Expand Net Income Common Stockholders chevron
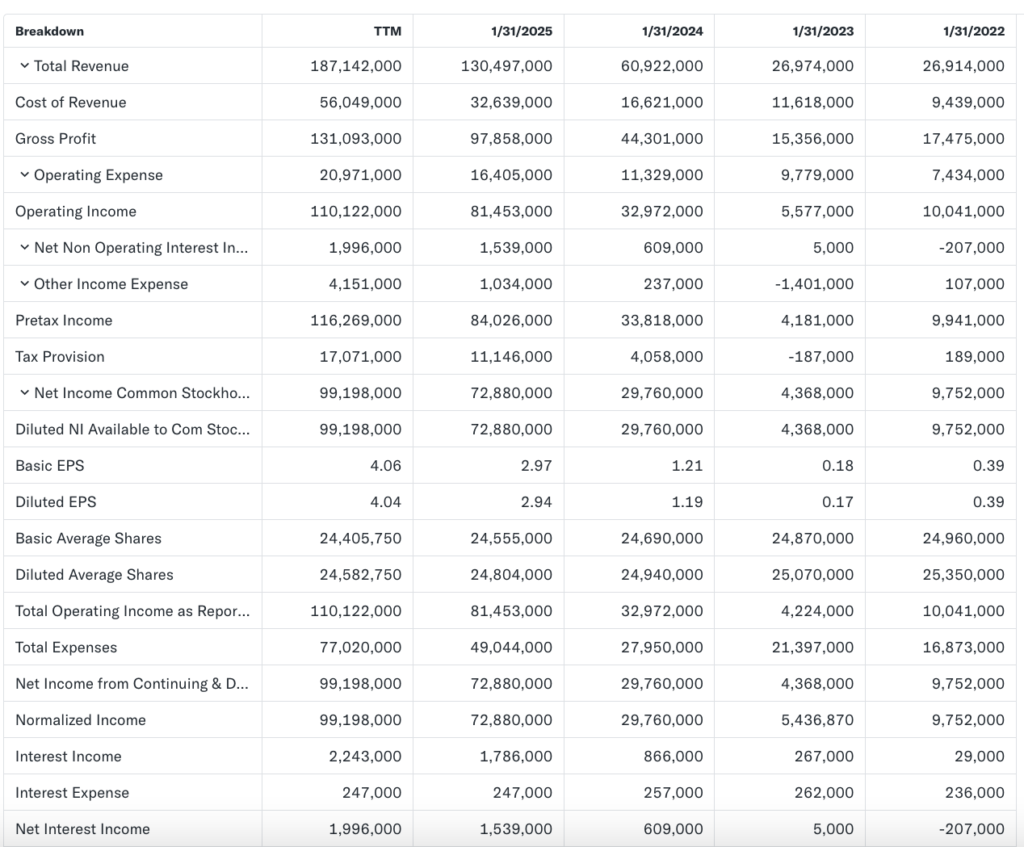The width and height of the screenshot is (1024, 847). pos(24,393)
